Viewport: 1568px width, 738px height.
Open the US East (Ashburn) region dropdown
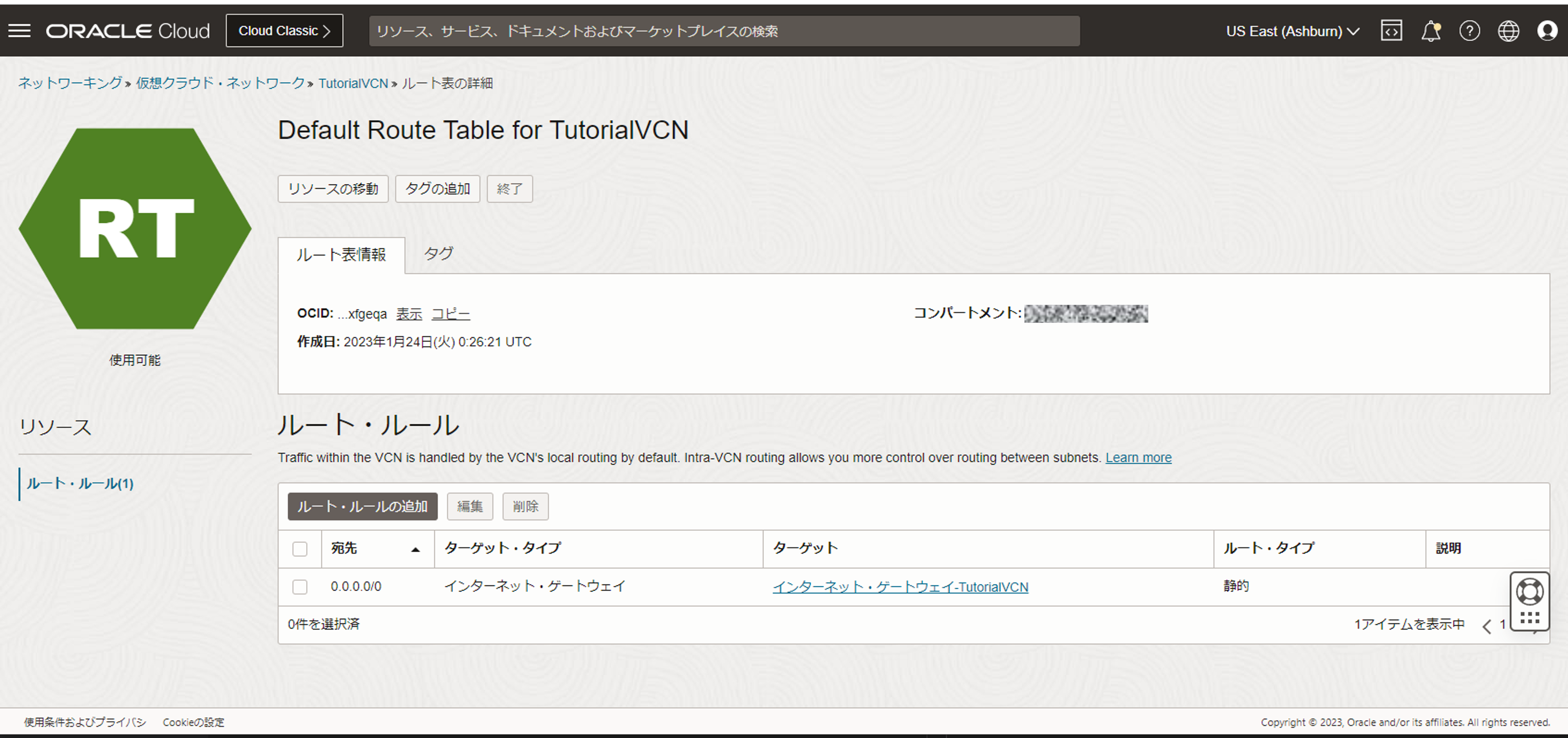click(x=1292, y=31)
